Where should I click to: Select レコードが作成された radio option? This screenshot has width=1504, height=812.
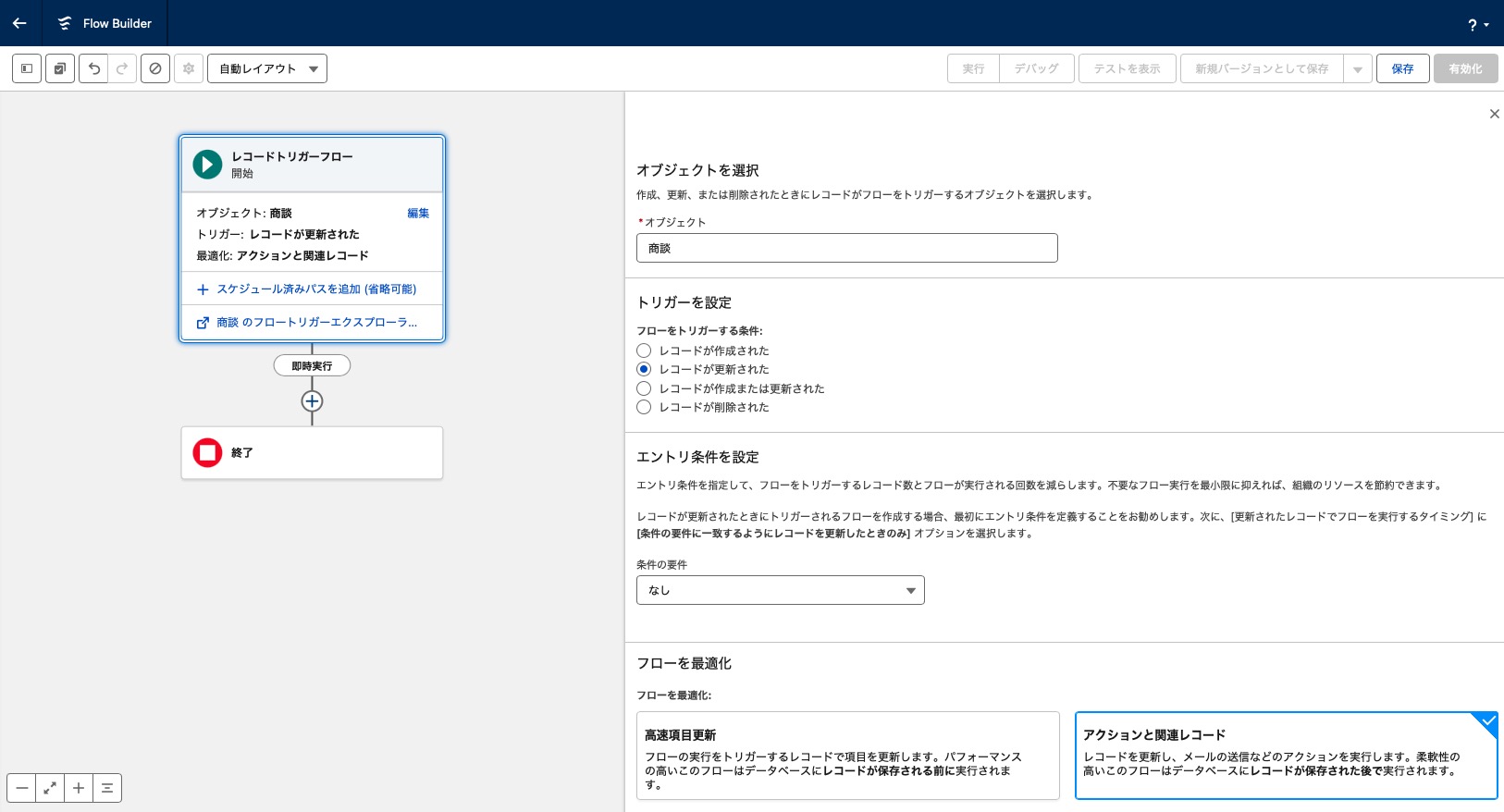[x=644, y=351]
